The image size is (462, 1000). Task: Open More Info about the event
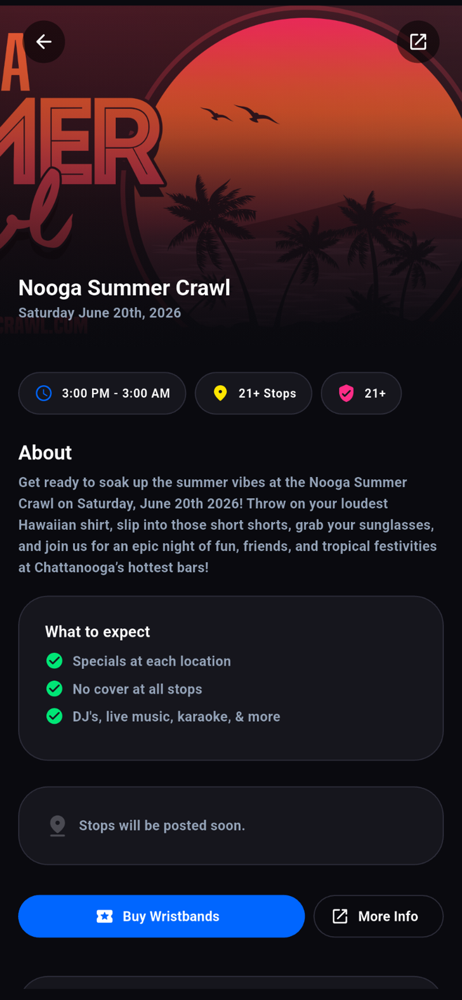378,916
